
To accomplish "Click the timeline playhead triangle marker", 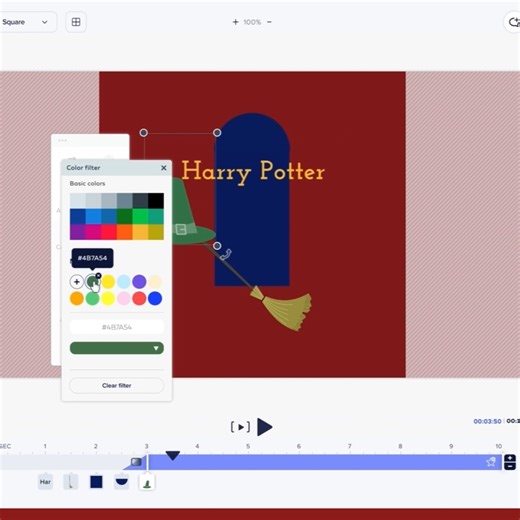I will [x=173, y=455].
